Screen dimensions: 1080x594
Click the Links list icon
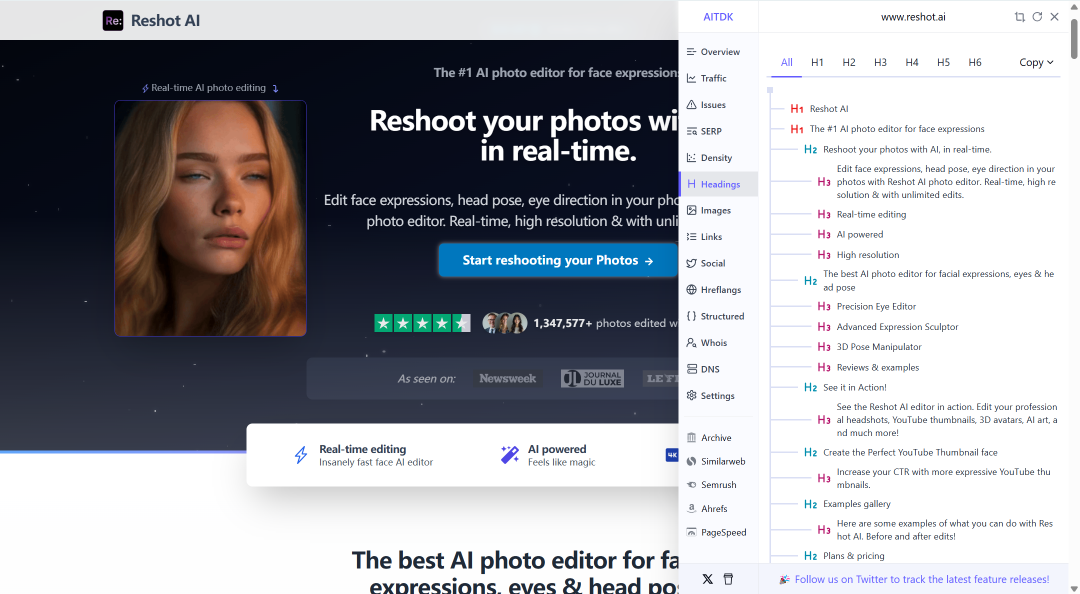(x=692, y=236)
